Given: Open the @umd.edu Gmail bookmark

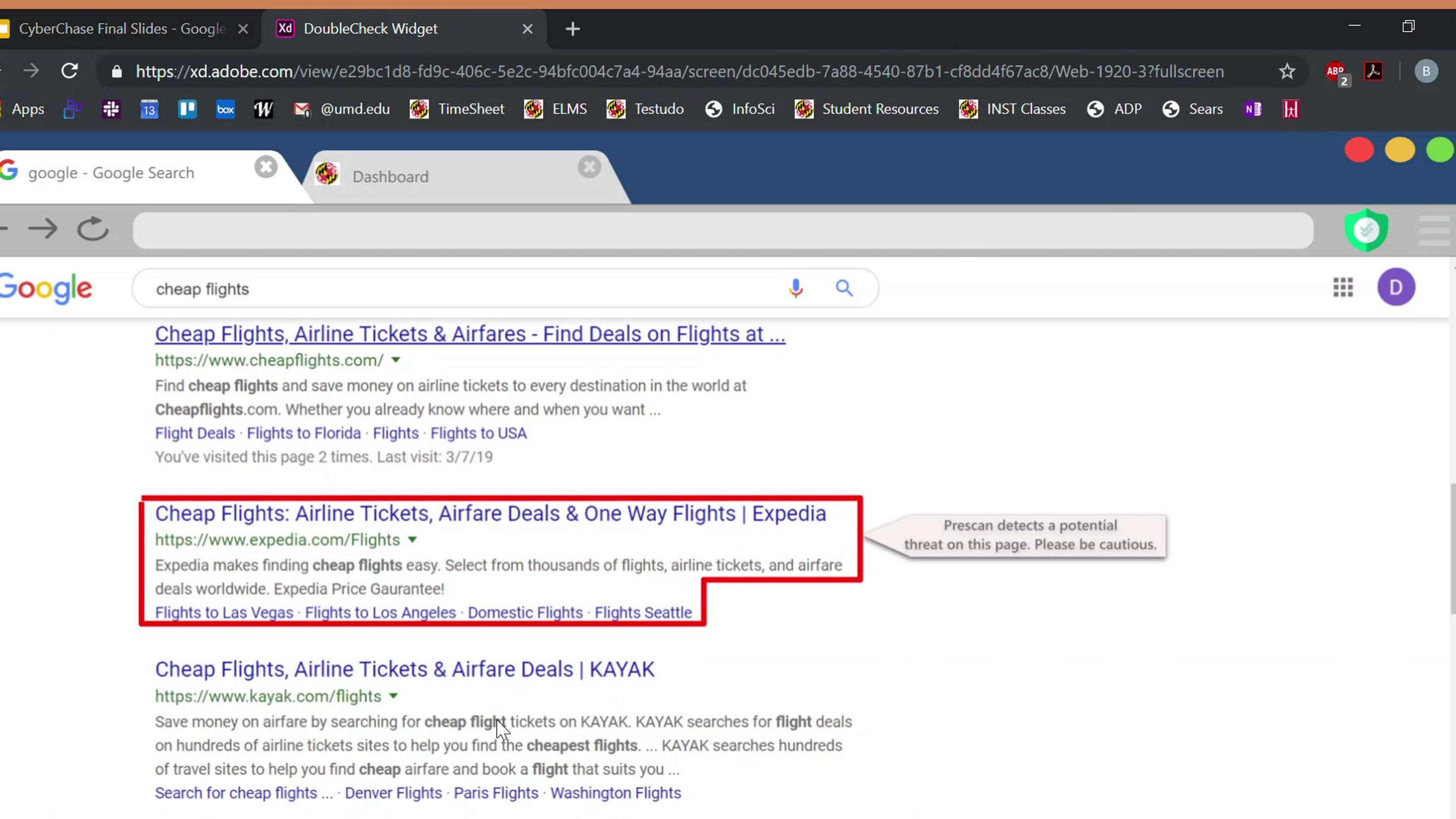Looking at the screenshot, I should [x=342, y=109].
